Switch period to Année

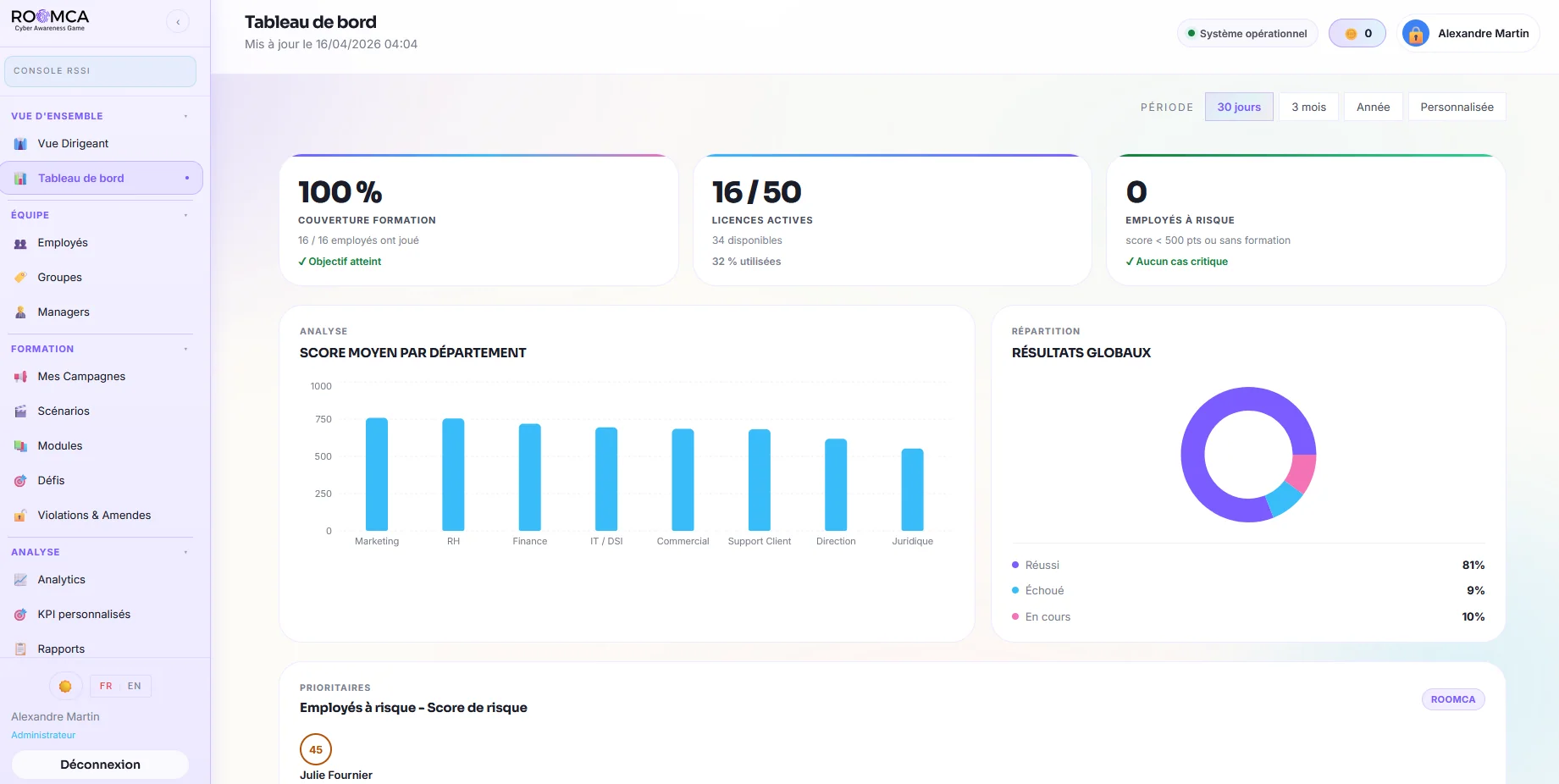[x=1374, y=108]
